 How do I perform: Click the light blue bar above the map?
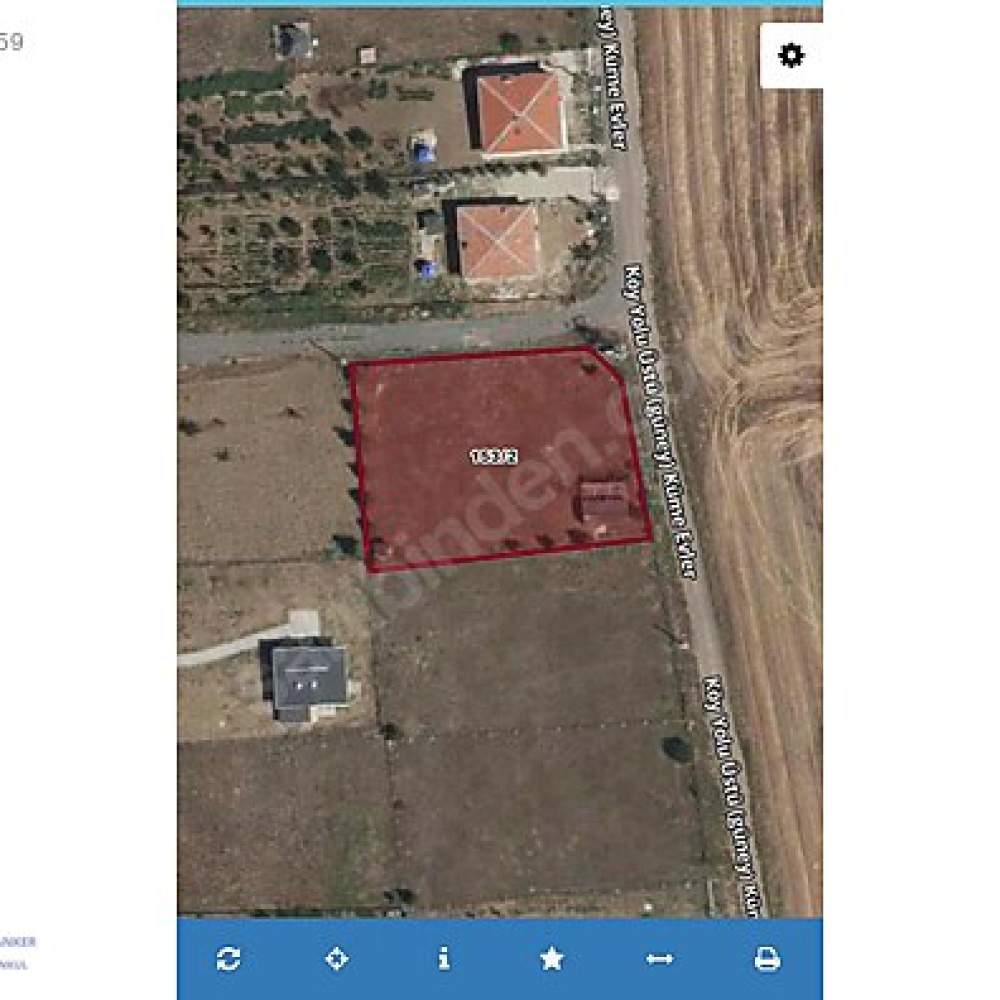500,3
